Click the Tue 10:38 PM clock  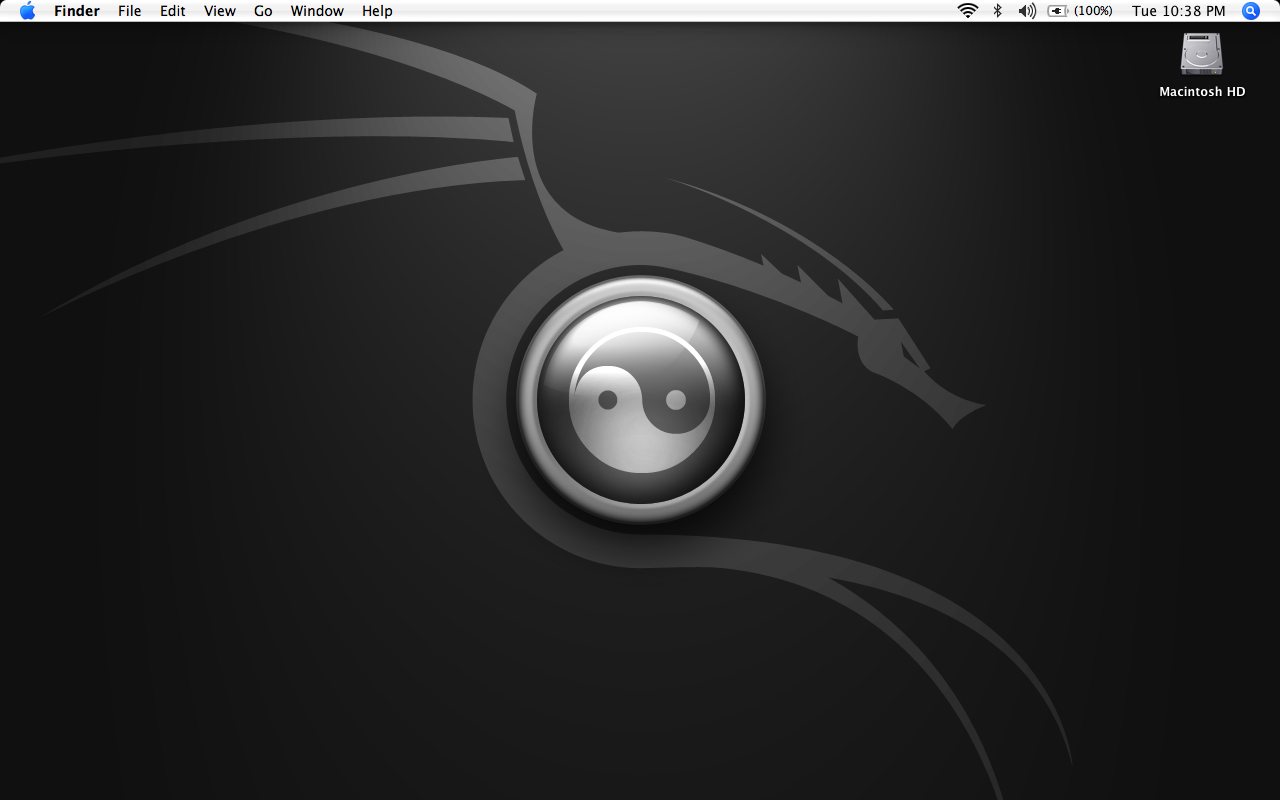(1178, 11)
